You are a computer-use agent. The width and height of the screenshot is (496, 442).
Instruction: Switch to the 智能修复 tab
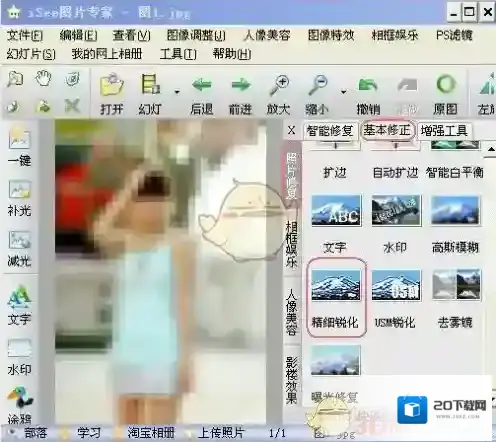tap(330, 131)
